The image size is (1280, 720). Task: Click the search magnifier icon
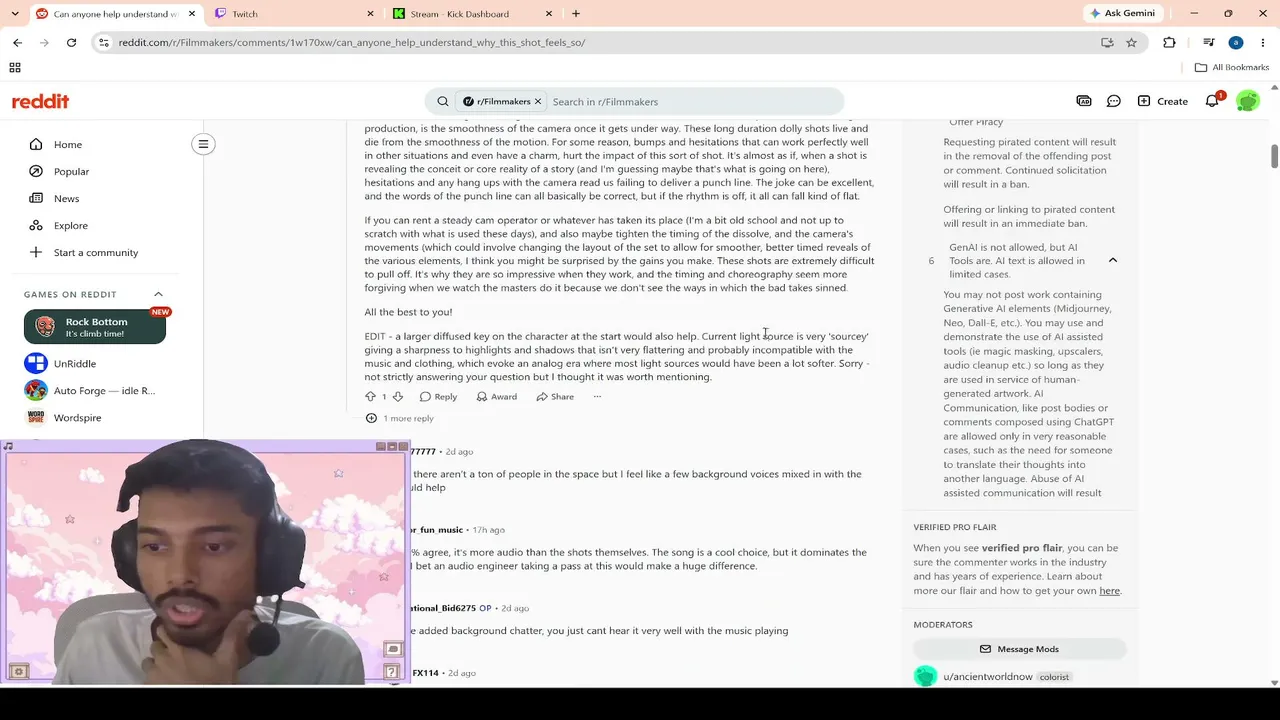(x=443, y=101)
